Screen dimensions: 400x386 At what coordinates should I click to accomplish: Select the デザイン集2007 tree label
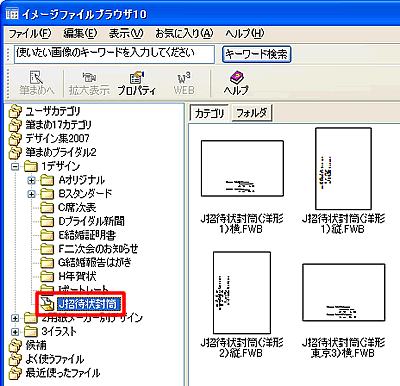[57, 138]
